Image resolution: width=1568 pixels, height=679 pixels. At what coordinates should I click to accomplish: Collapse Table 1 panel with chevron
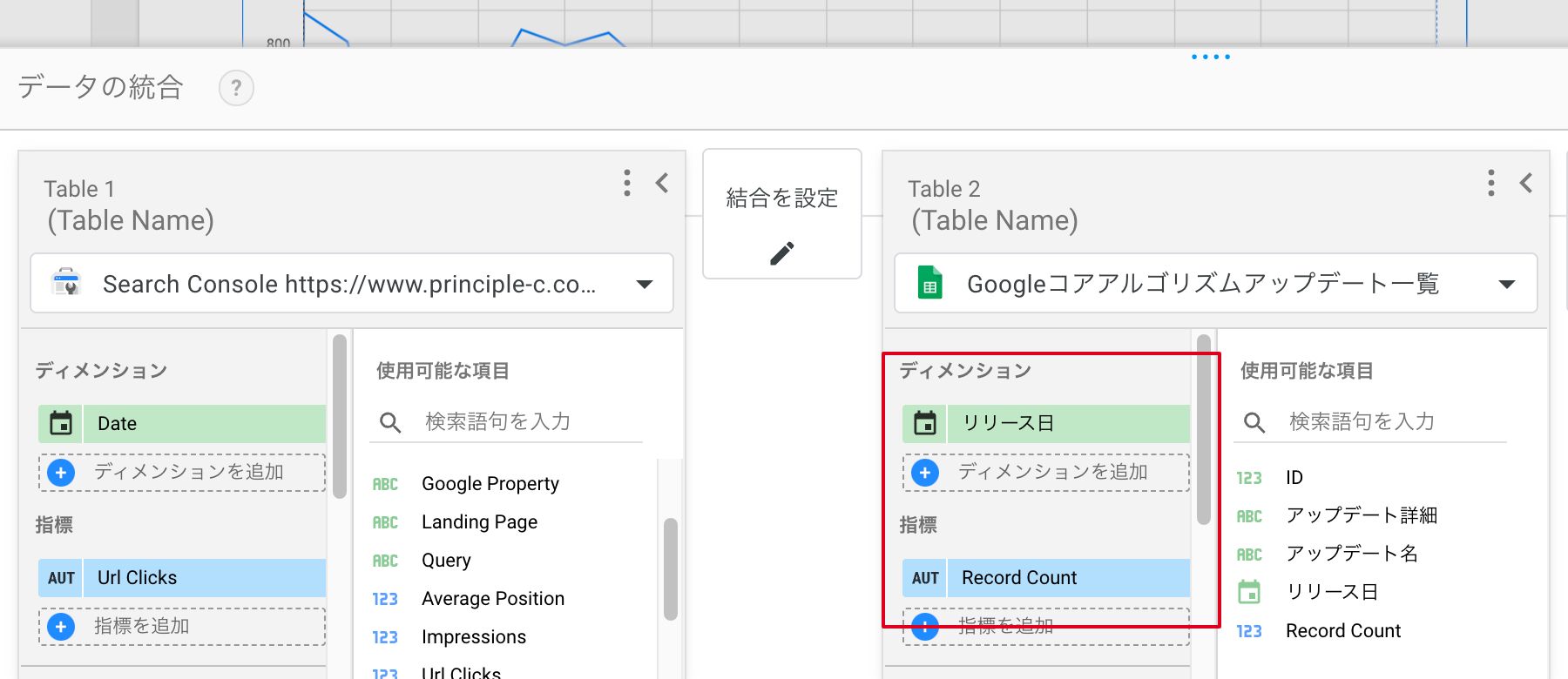(x=662, y=183)
